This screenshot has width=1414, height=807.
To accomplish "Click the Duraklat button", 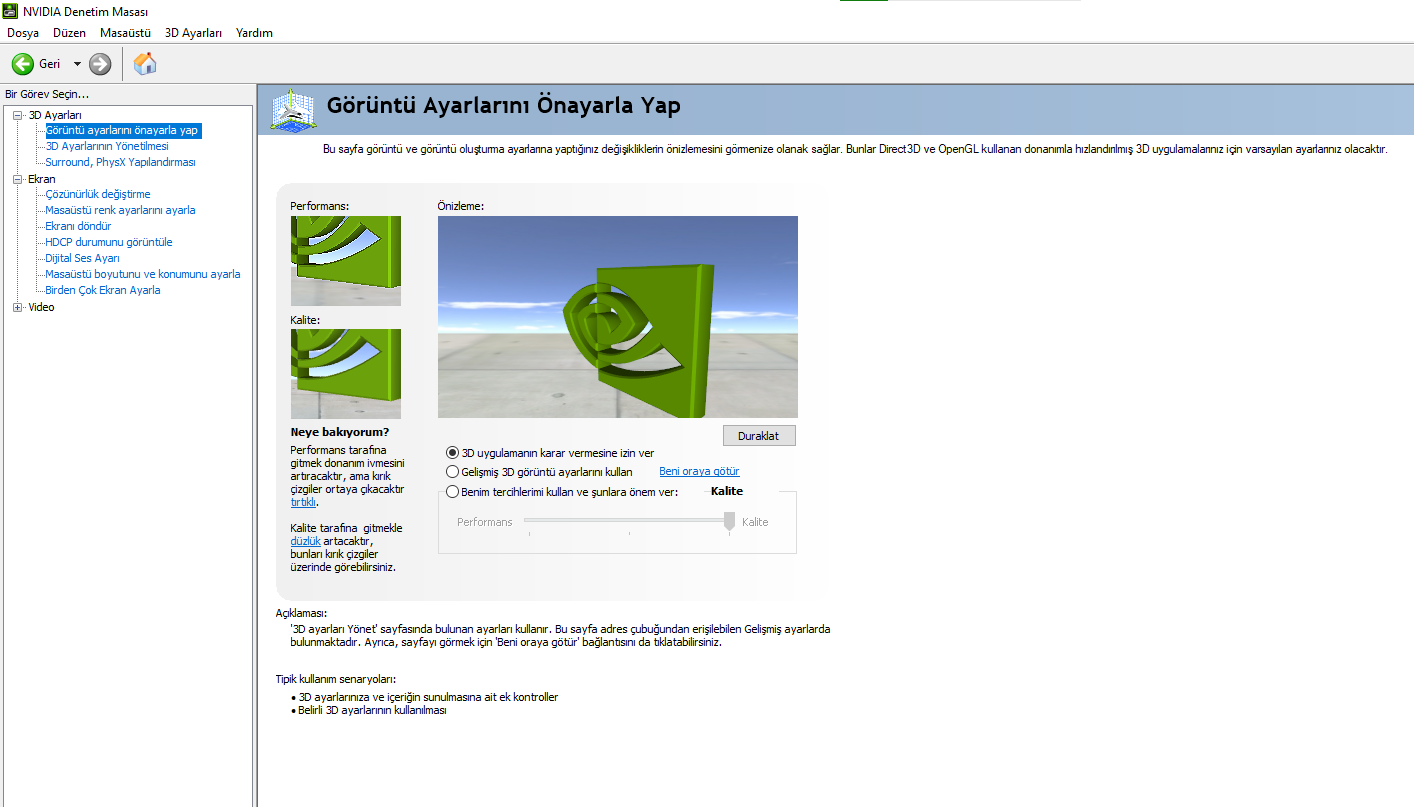I will pyautogui.click(x=759, y=436).
